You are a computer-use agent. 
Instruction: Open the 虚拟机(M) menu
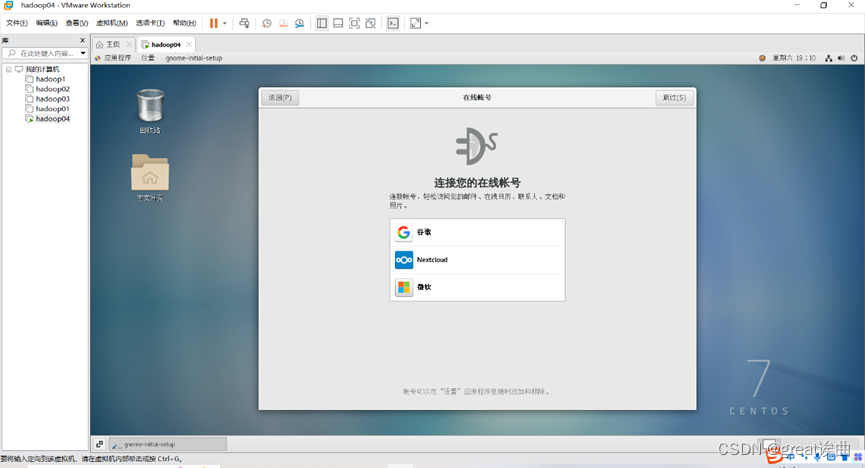pos(112,23)
